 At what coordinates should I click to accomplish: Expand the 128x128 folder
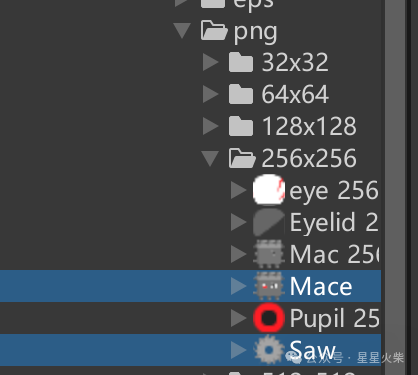pos(210,126)
